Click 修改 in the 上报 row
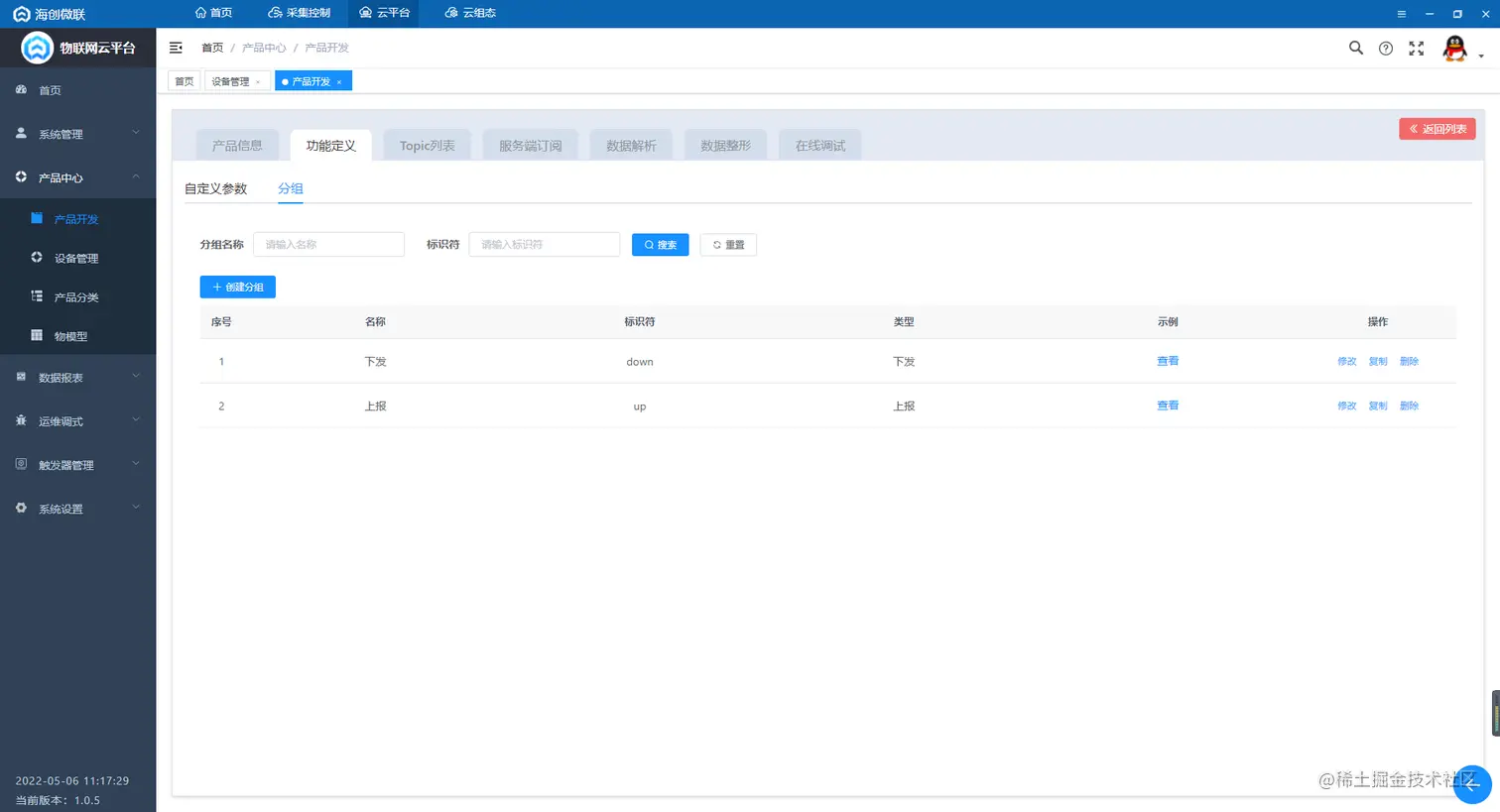1500x812 pixels. pos(1347,406)
